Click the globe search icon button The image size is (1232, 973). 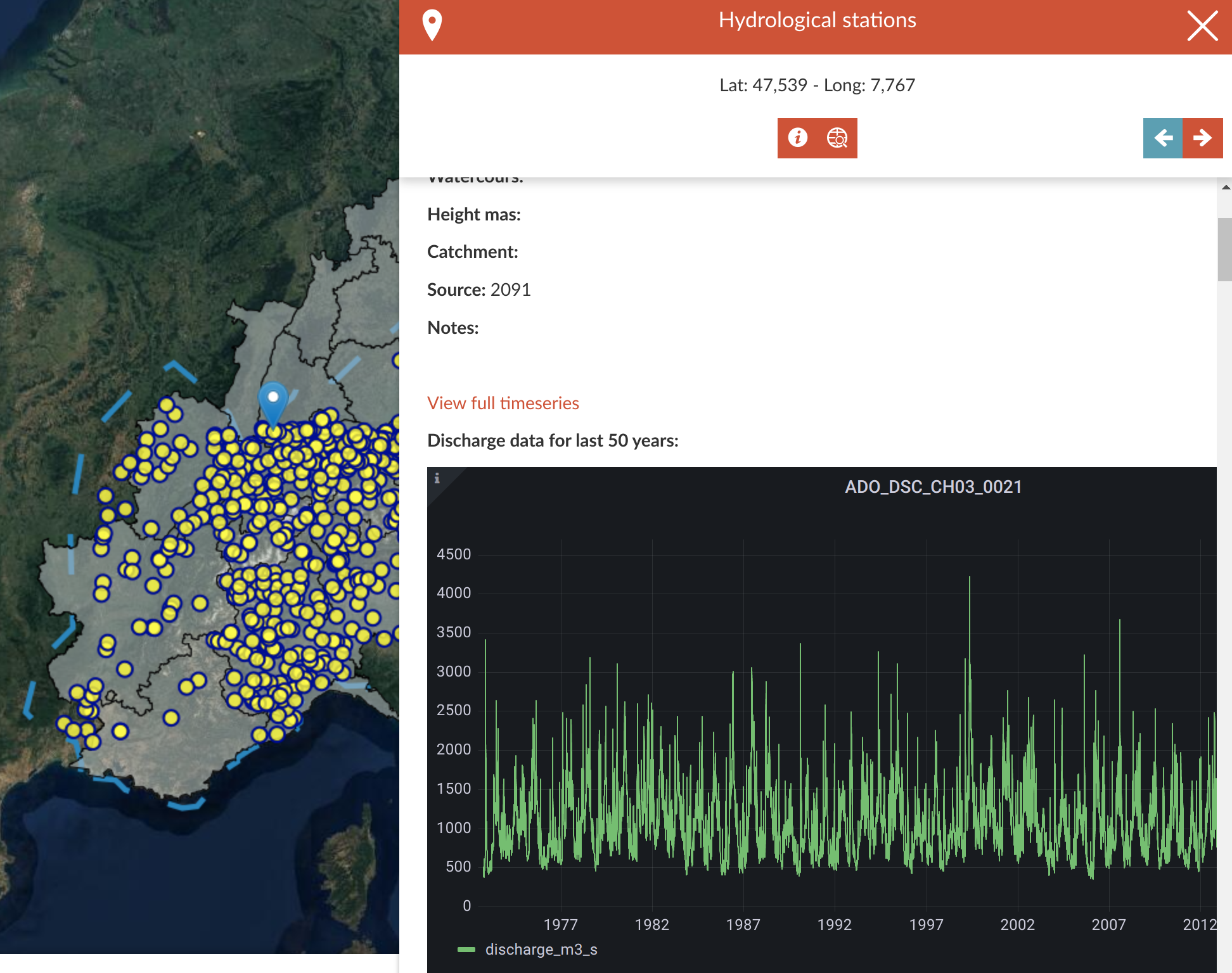coord(837,137)
